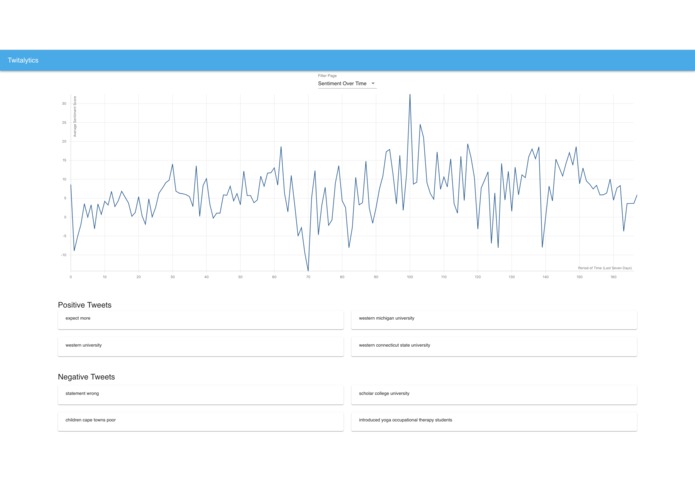This screenshot has height=494, width=695.
Task: Click x-axis tick label 100
Action: (410, 277)
